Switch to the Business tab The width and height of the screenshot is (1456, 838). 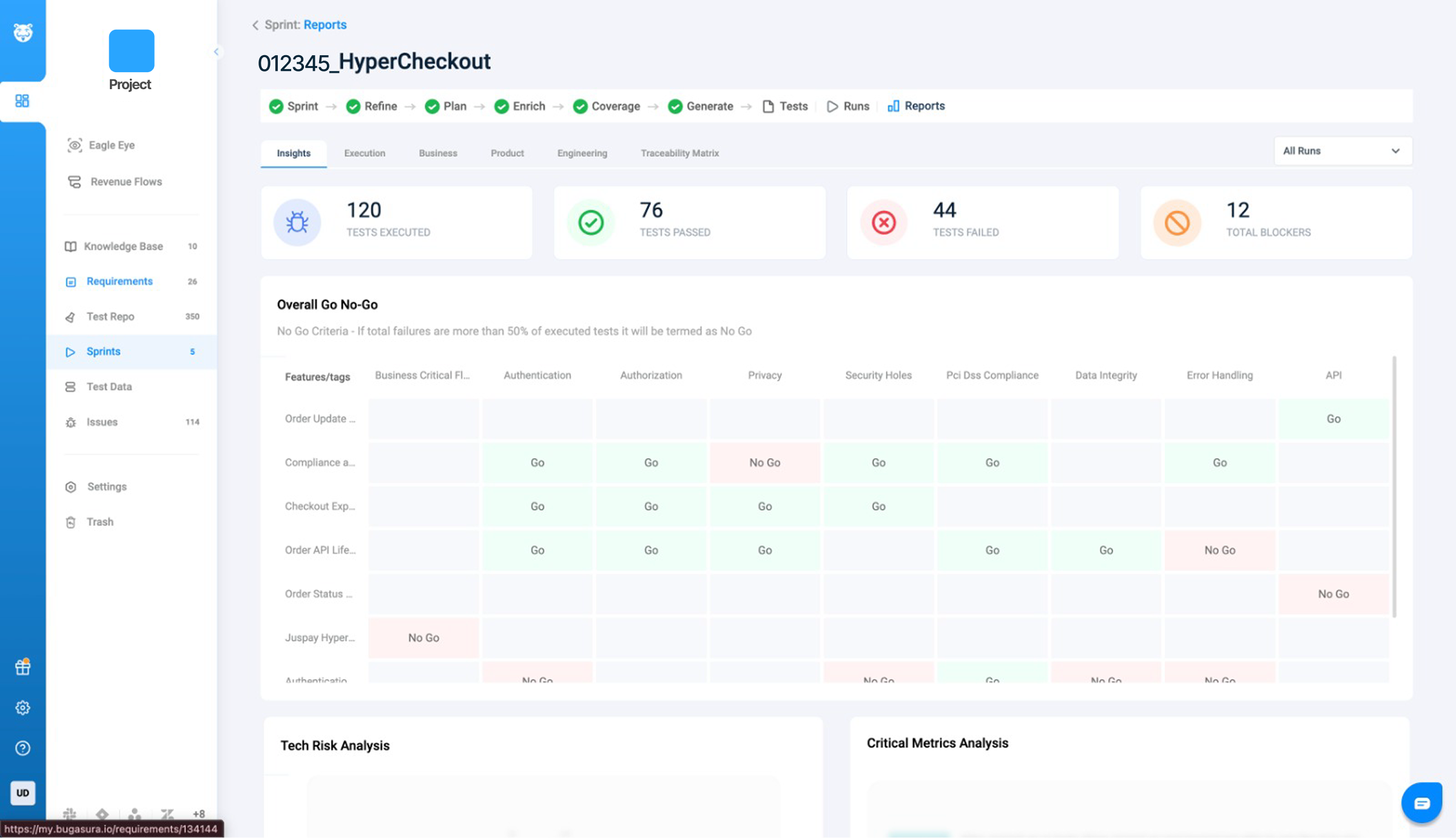pyautogui.click(x=438, y=153)
